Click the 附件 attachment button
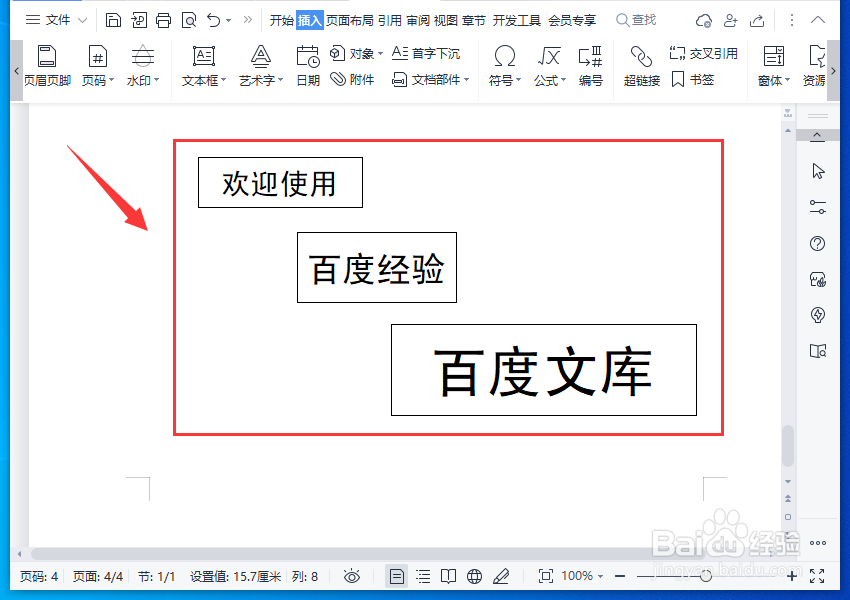The width and height of the screenshot is (850, 600). coord(352,80)
